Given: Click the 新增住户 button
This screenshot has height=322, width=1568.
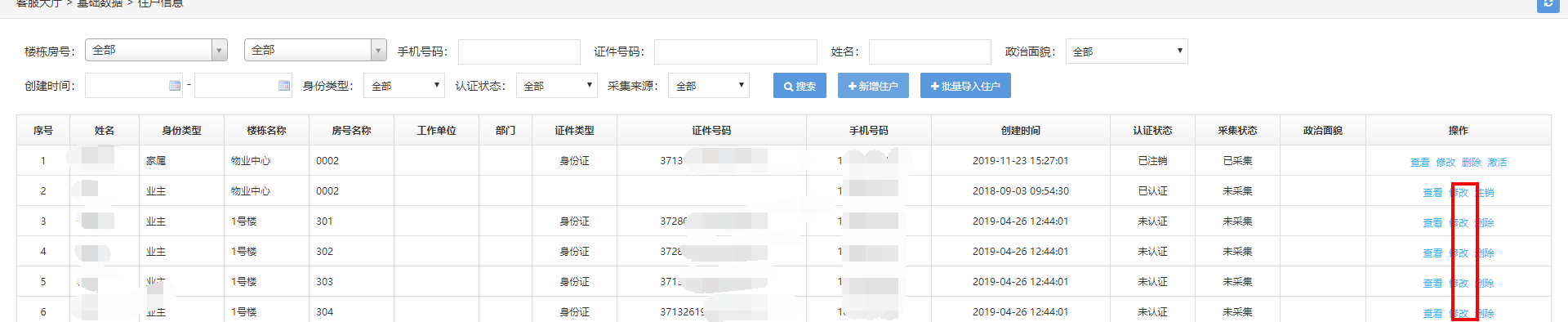Looking at the screenshot, I should [873, 86].
